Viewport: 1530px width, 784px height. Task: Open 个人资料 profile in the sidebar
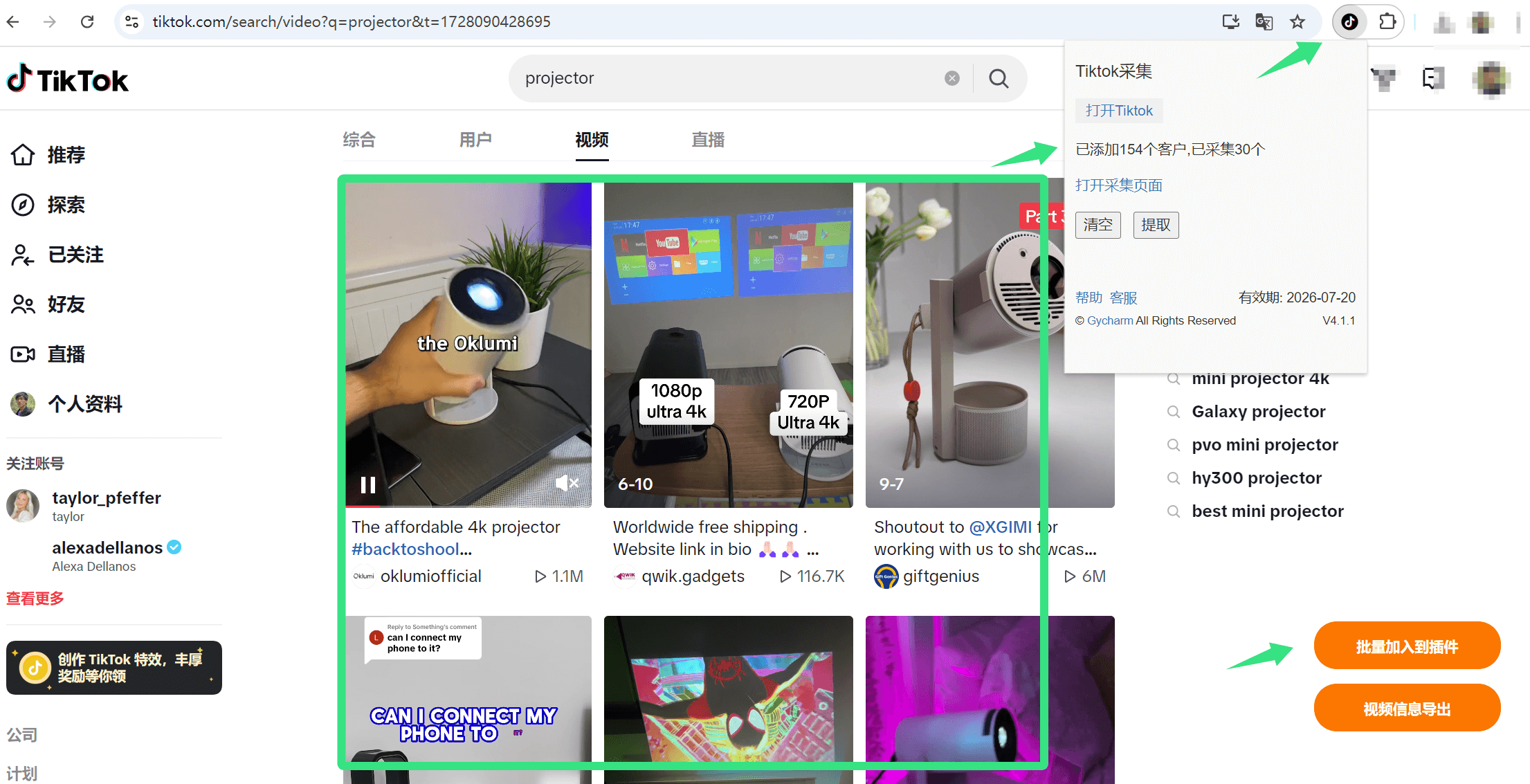(66, 404)
